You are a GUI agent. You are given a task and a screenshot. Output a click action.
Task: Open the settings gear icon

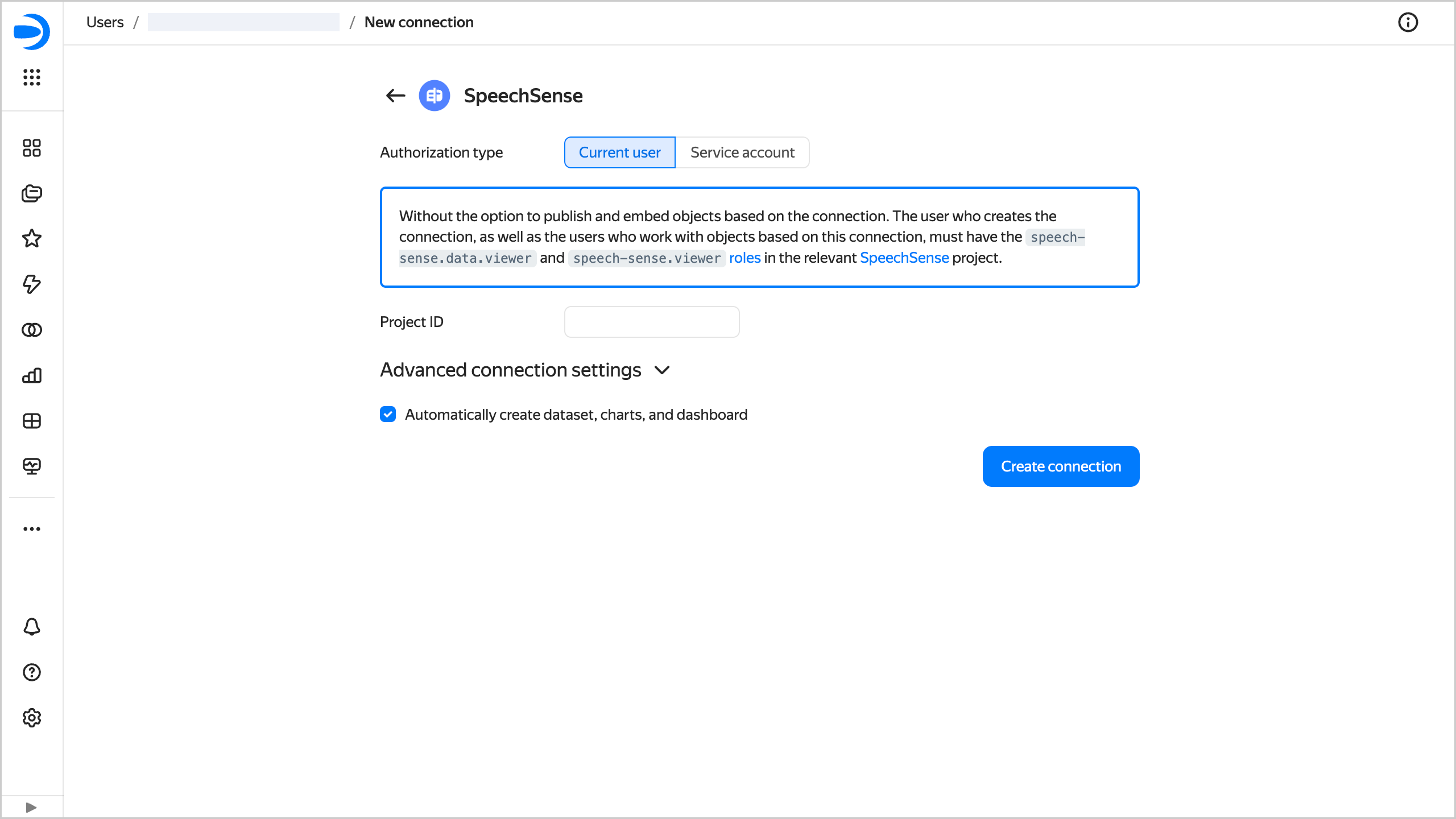32,718
